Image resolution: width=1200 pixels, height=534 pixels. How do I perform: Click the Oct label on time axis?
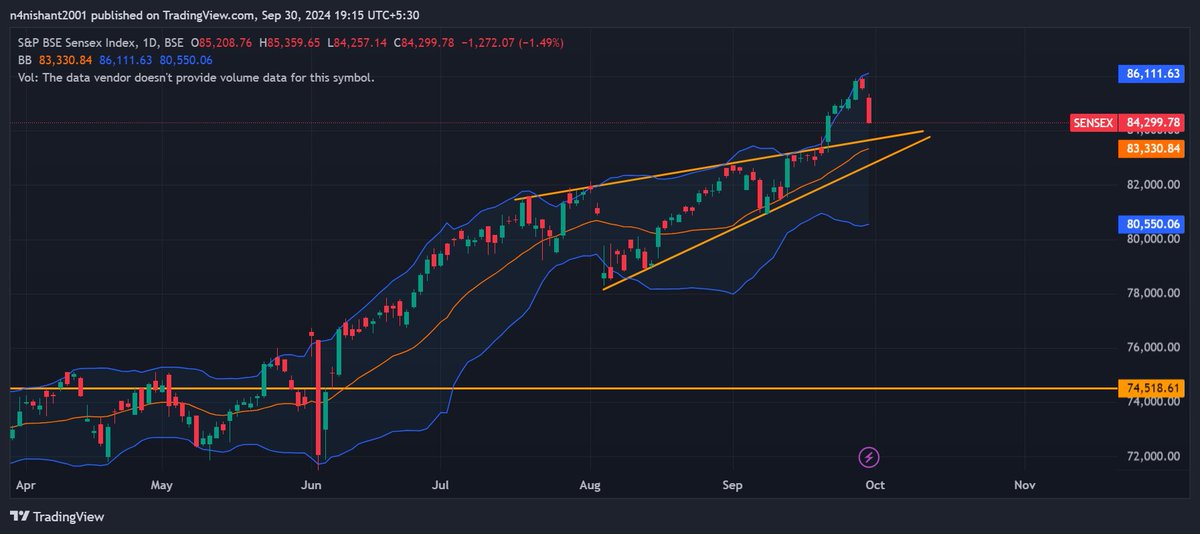(x=874, y=484)
